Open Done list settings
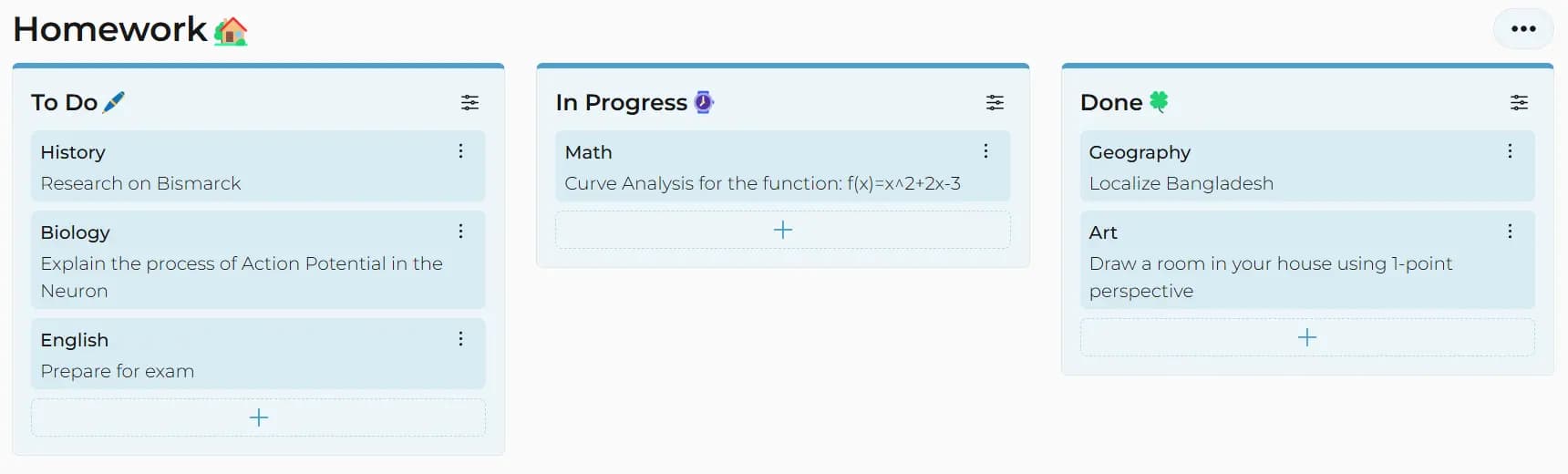 point(1519,103)
